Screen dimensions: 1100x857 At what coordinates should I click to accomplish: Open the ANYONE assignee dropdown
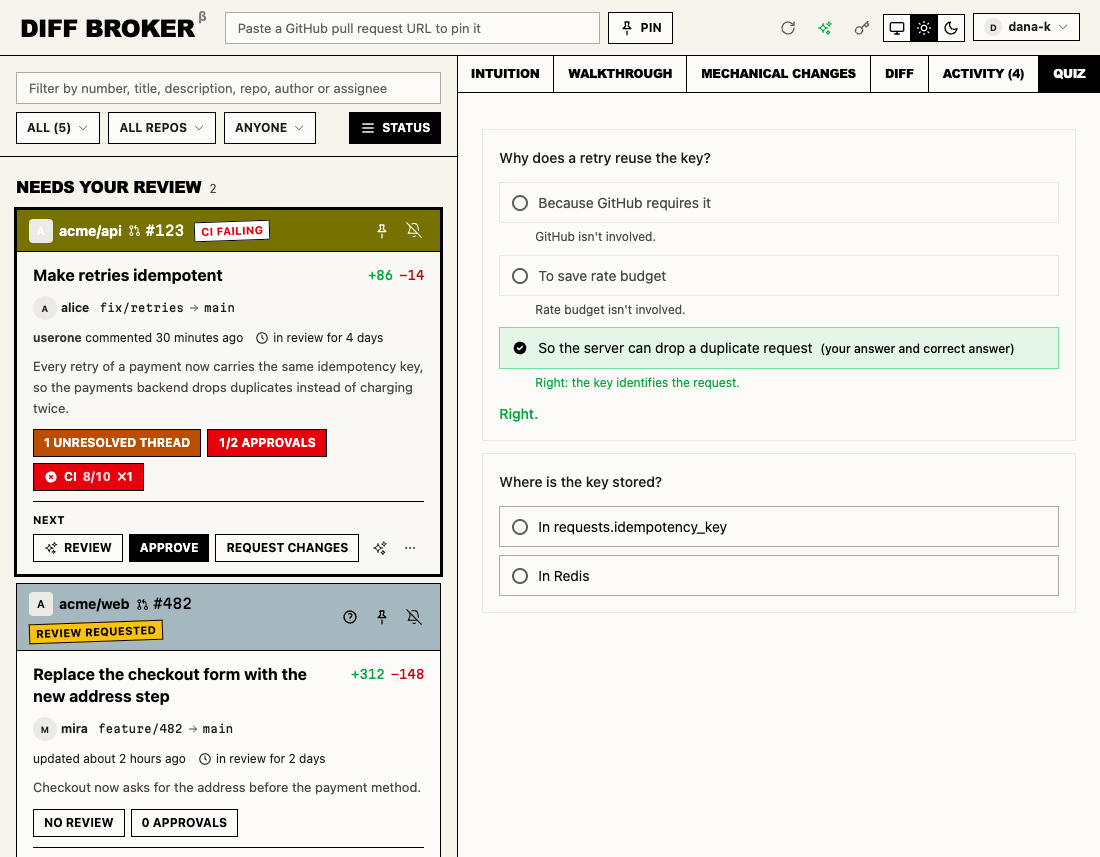pyautogui.click(x=269, y=128)
